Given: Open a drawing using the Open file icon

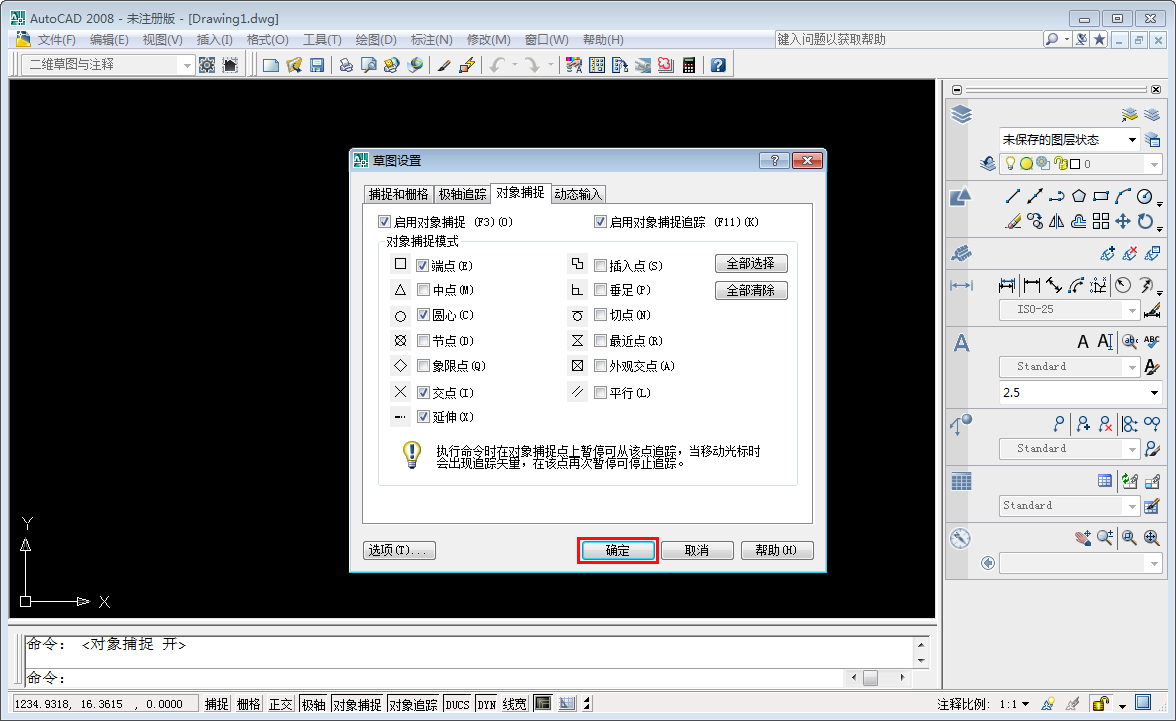Looking at the screenshot, I should coord(293,63).
